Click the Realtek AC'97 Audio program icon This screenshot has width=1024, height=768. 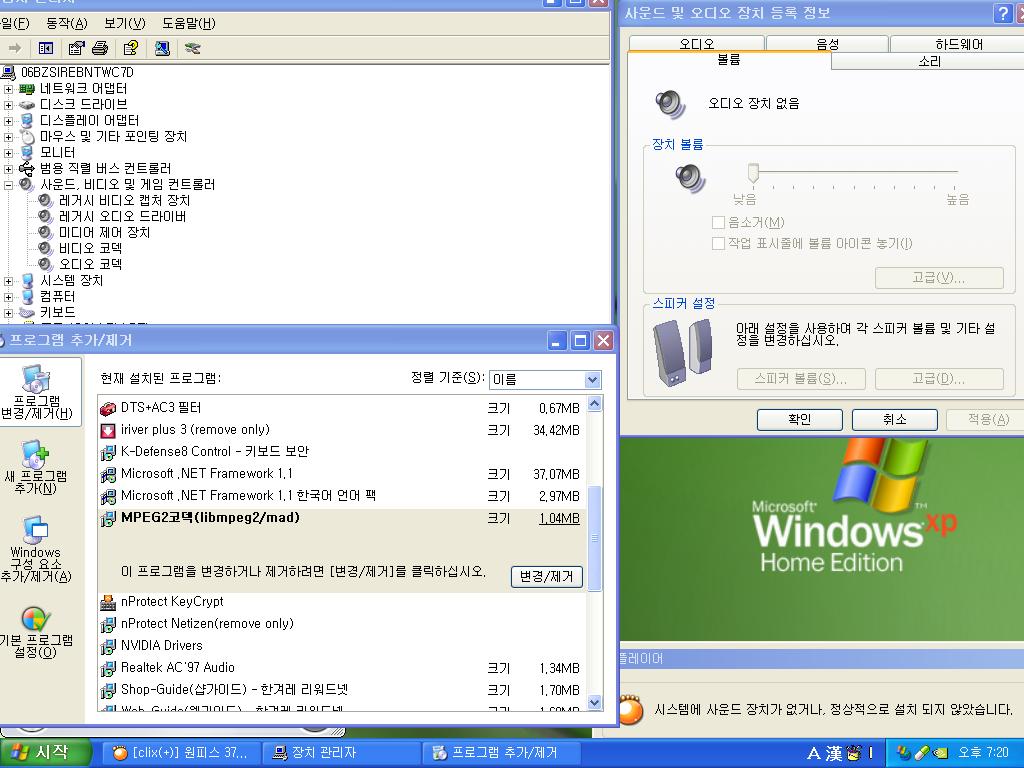108,668
